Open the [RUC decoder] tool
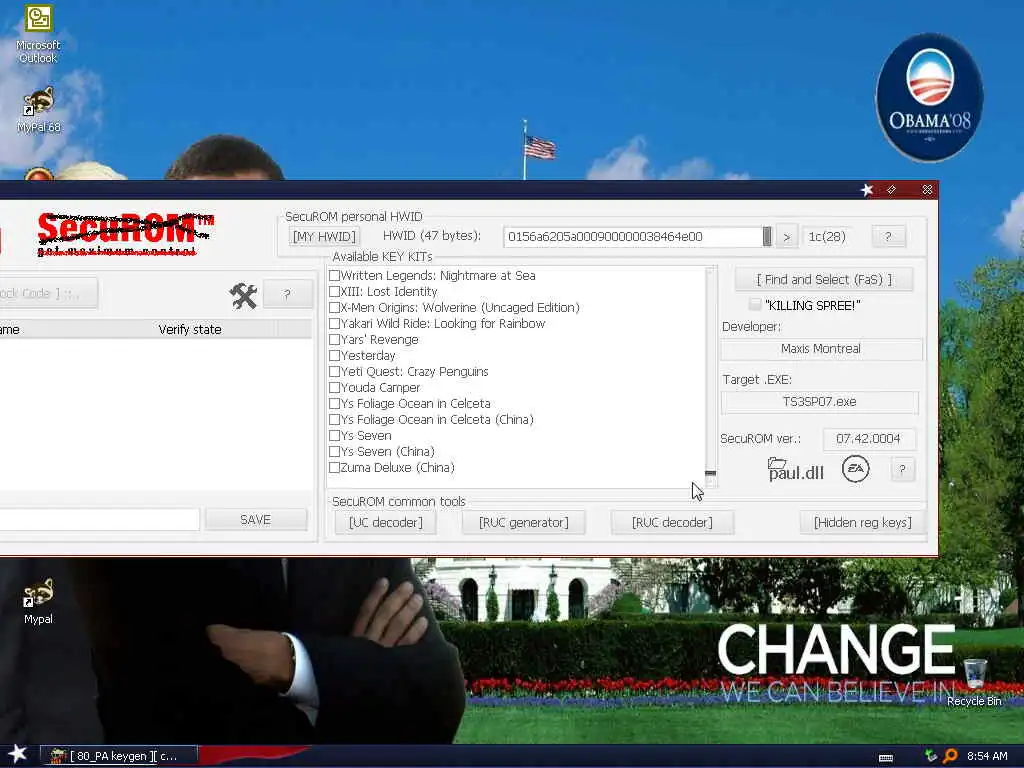The image size is (1024, 768). click(x=672, y=522)
